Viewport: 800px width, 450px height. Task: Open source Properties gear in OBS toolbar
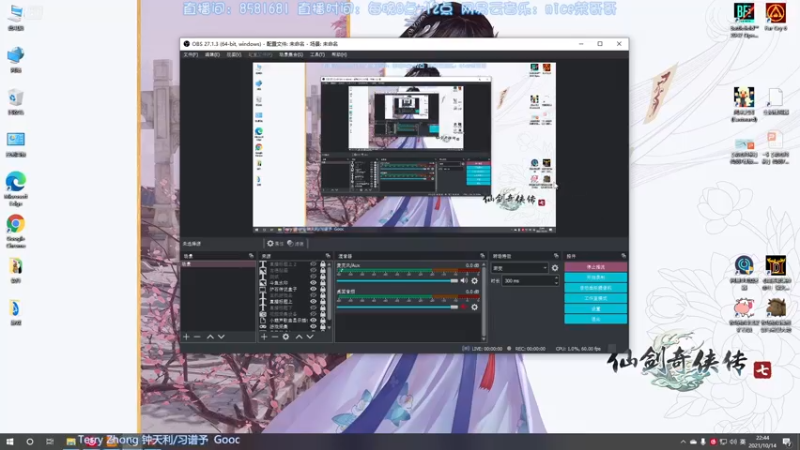[x=276, y=243]
